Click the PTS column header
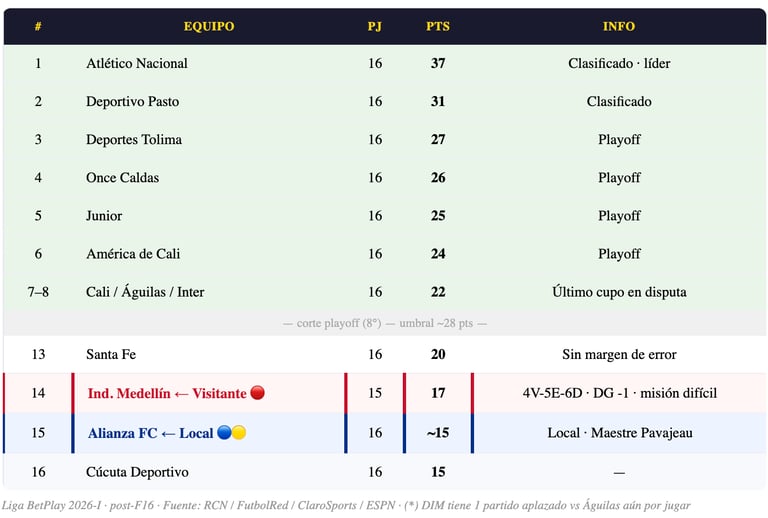 pos(438,26)
